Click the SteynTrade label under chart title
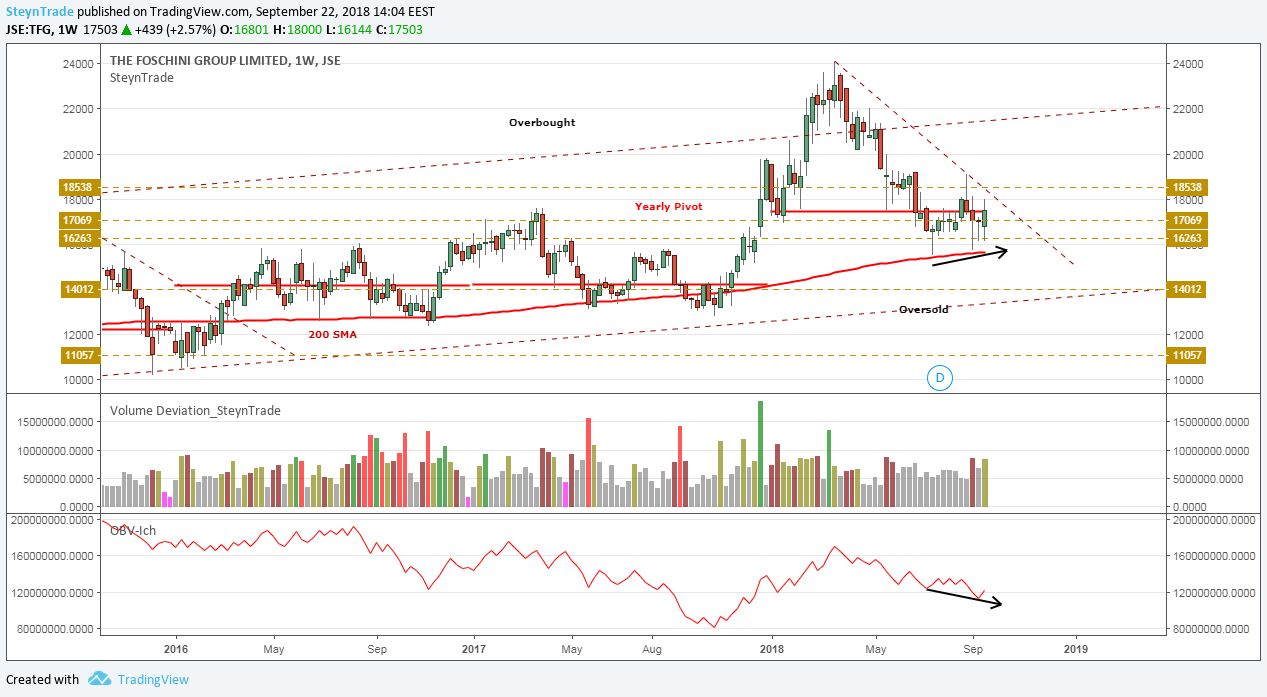The width and height of the screenshot is (1267, 697). (x=142, y=78)
